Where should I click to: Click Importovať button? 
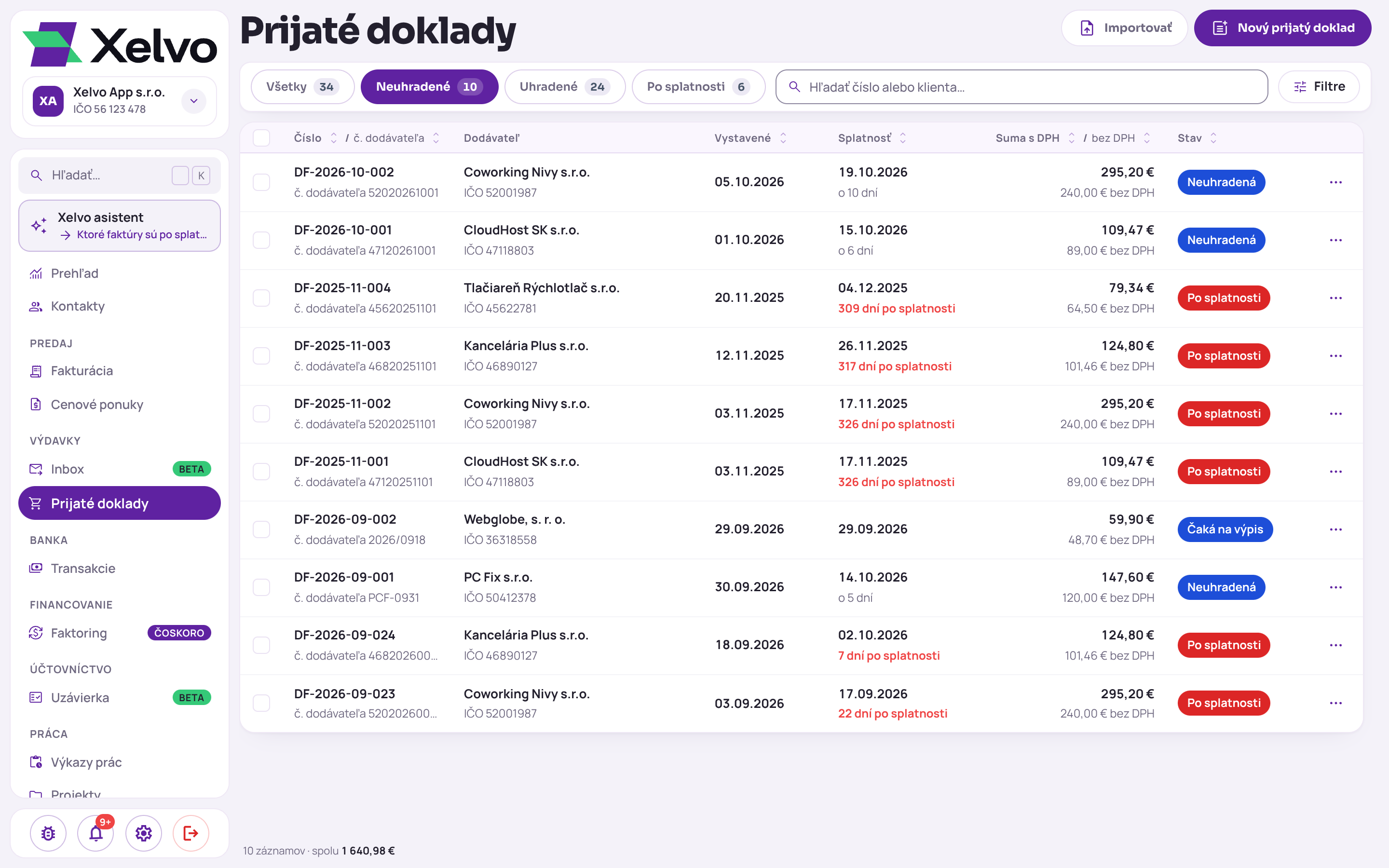pyautogui.click(x=1124, y=28)
